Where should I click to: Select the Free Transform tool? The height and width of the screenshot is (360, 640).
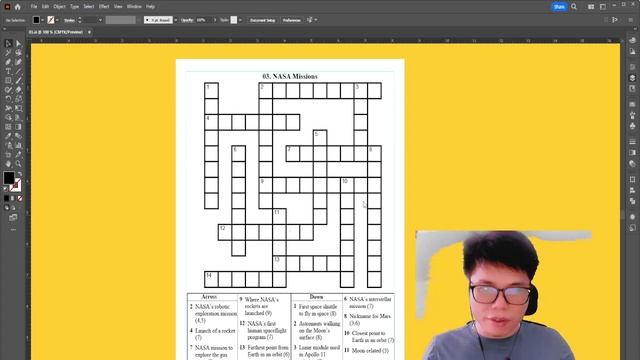pos(18,108)
